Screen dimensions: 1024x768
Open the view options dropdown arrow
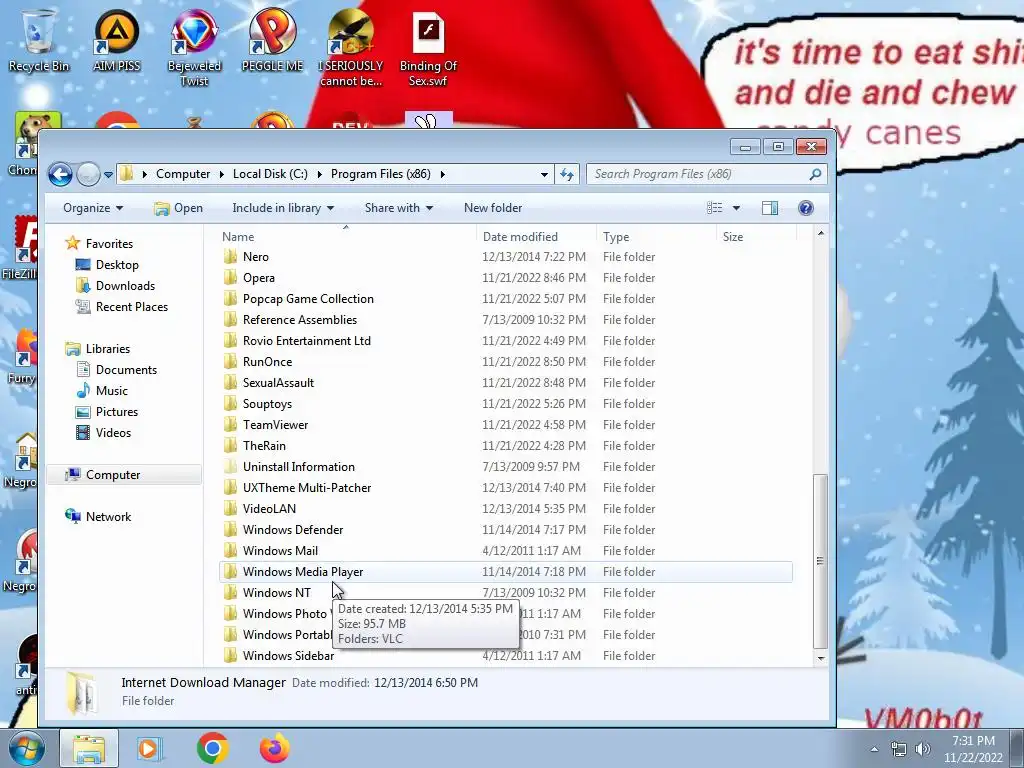click(x=736, y=208)
